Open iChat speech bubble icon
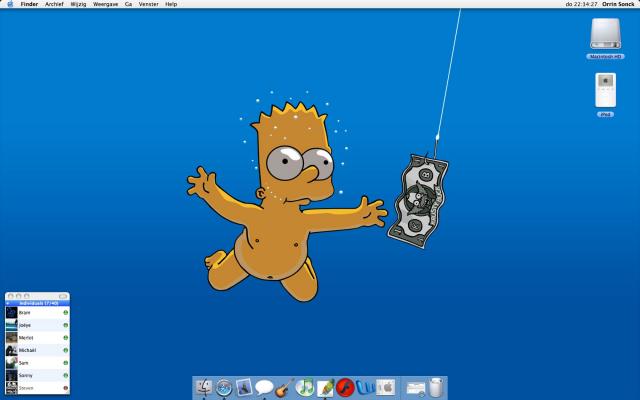Viewport: 640px width, 400px height. (264, 387)
